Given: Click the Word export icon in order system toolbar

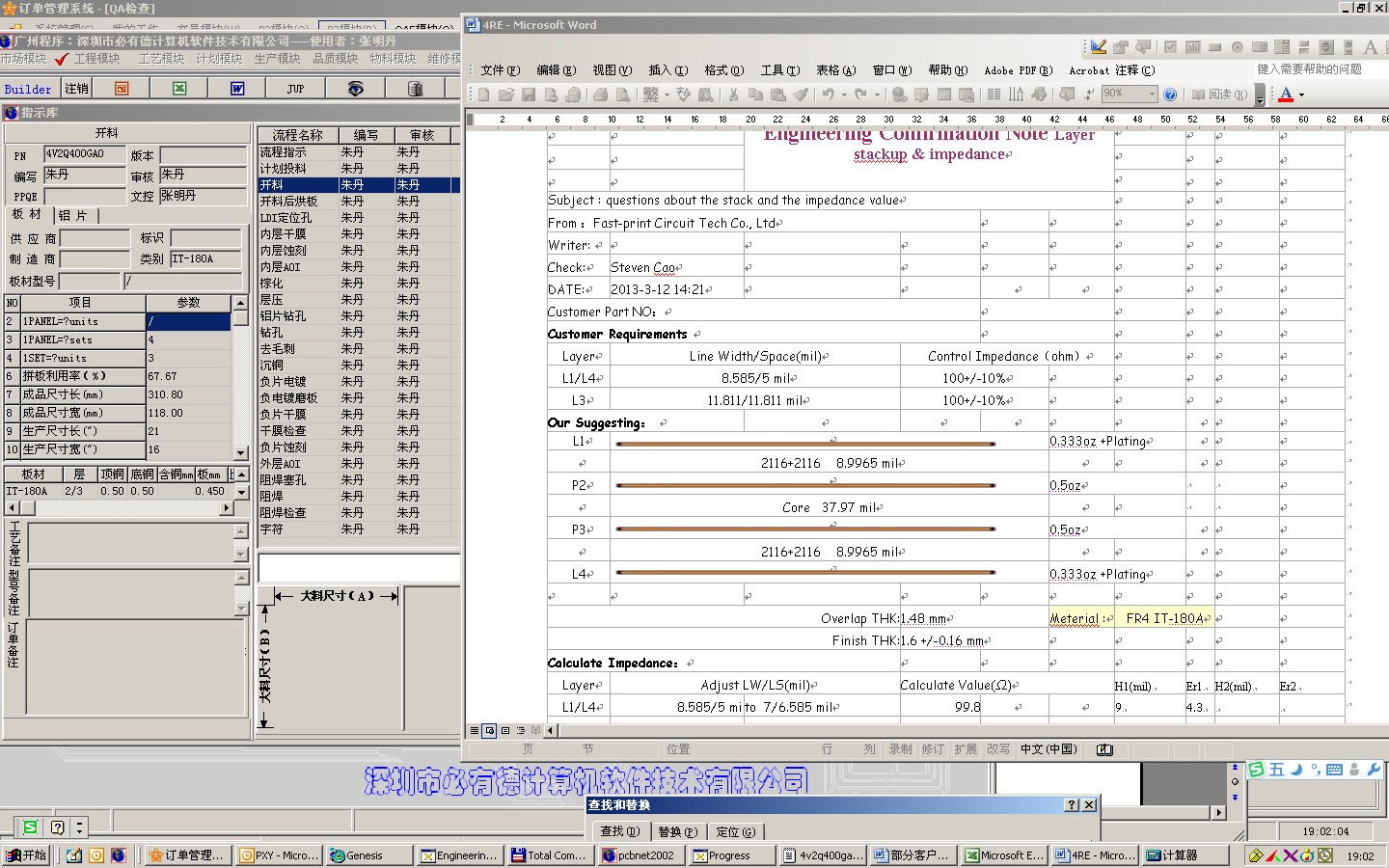Looking at the screenshot, I should 237,88.
